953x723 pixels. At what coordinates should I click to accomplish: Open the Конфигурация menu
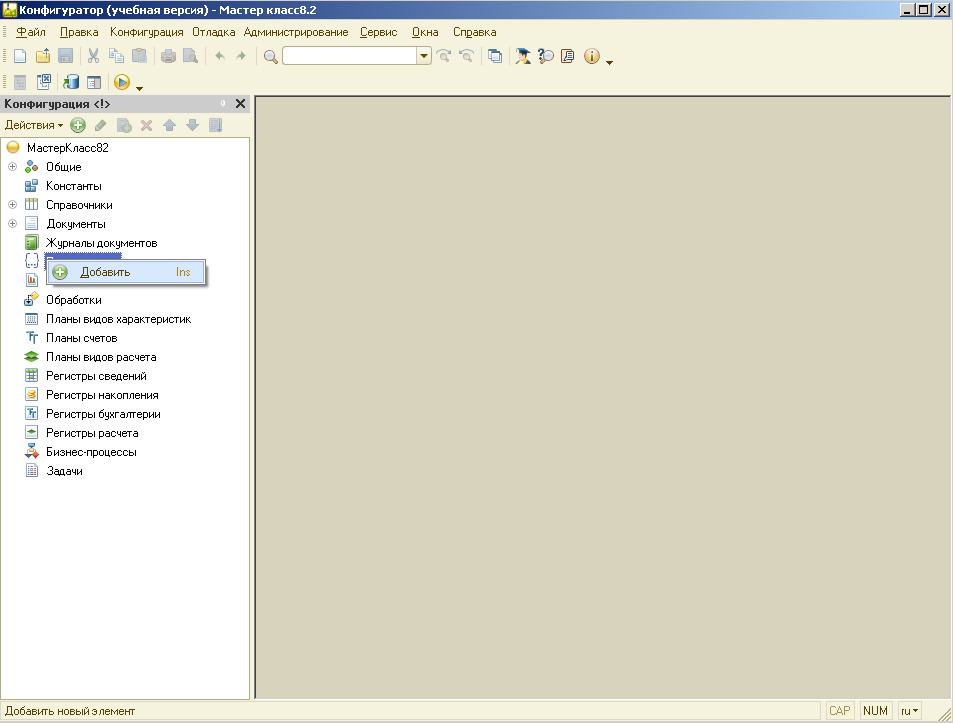coord(146,32)
